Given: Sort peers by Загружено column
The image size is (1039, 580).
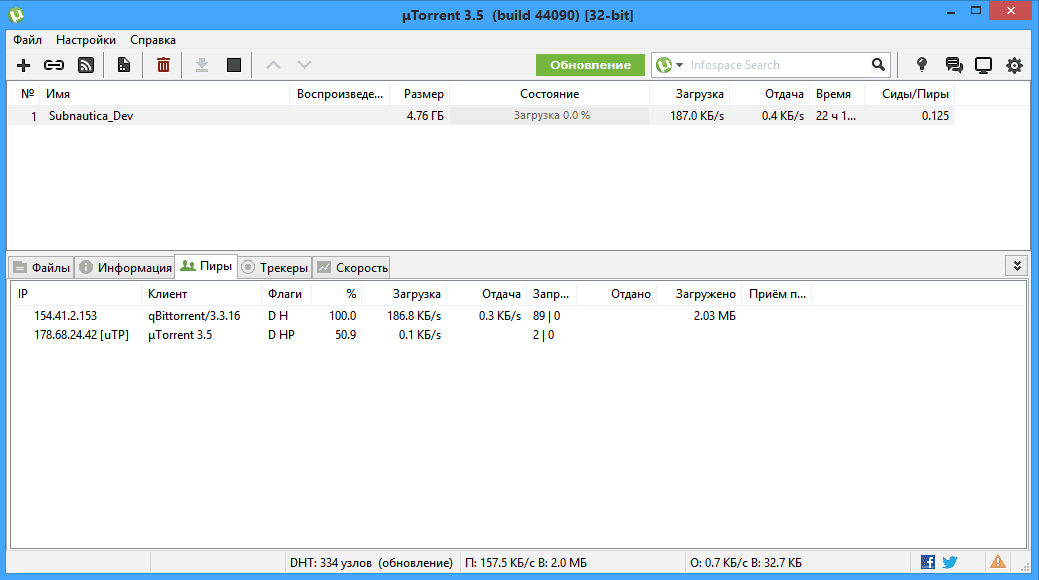Looking at the screenshot, I should coord(700,294).
